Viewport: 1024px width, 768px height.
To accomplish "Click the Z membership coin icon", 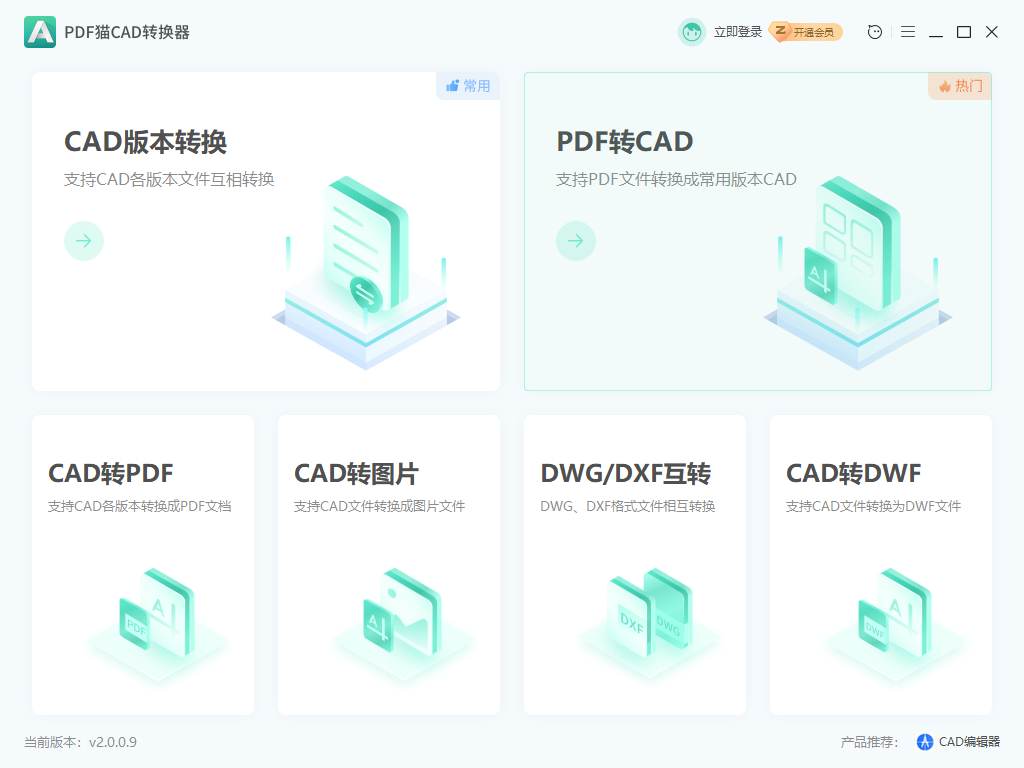I will pos(777,32).
